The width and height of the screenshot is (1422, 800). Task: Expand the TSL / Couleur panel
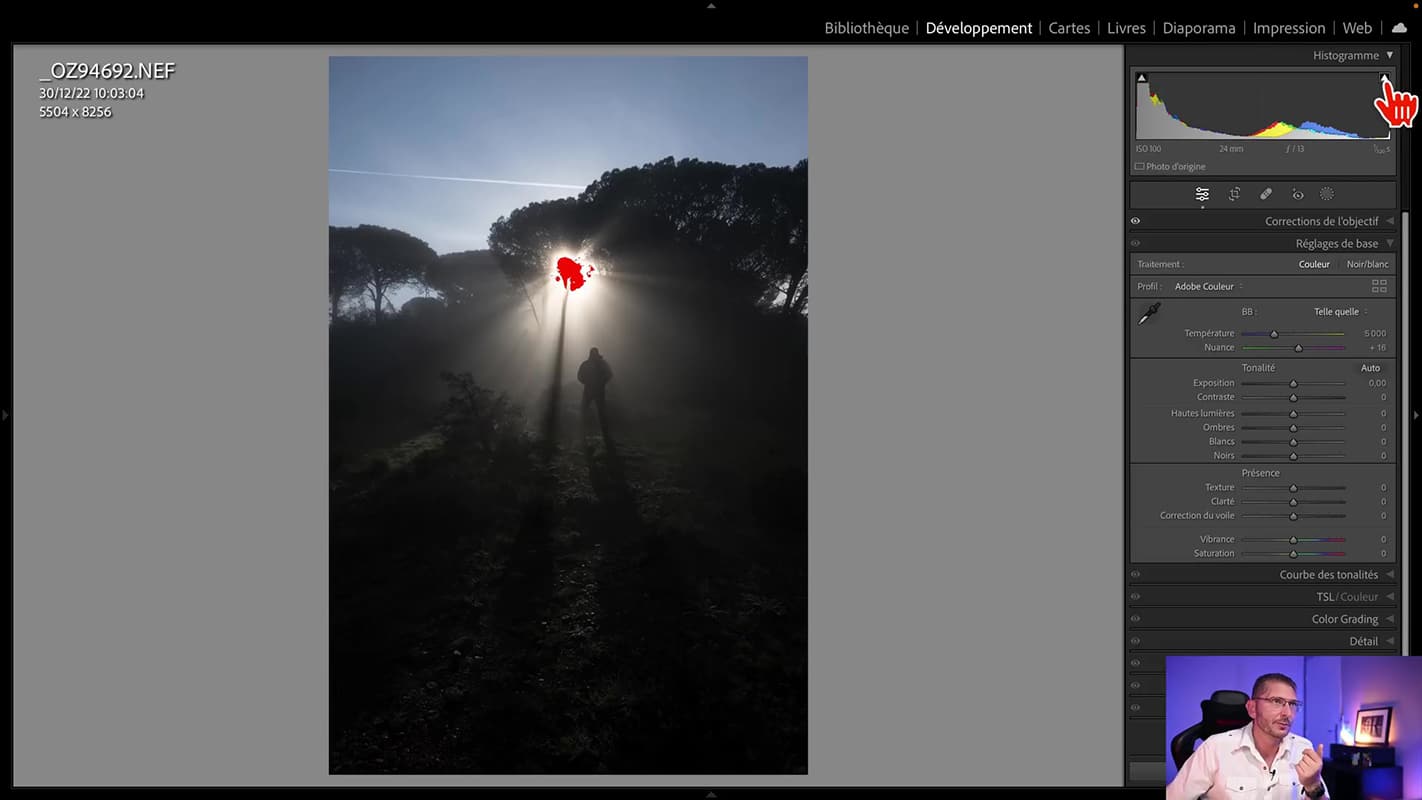(x=1389, y=596)
